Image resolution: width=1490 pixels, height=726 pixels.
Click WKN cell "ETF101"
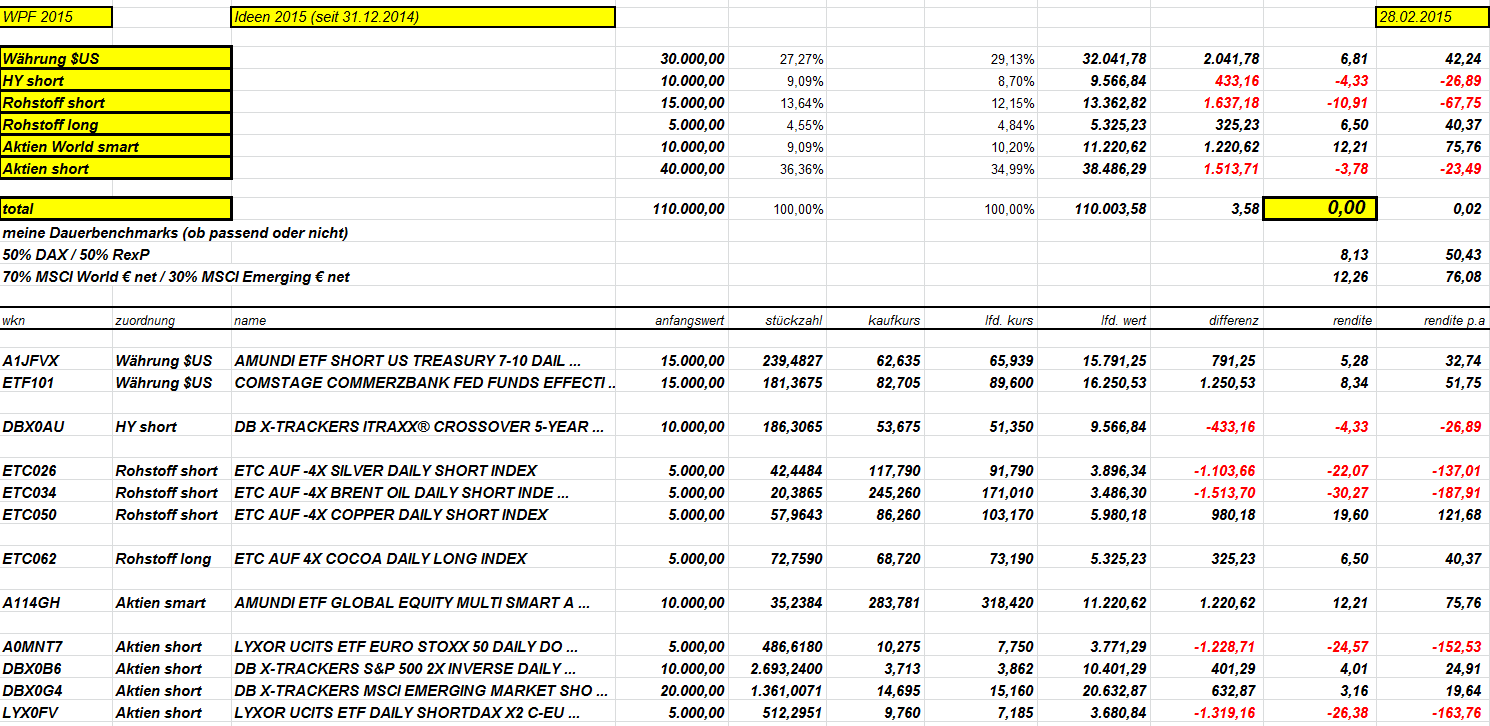point(28,383)
